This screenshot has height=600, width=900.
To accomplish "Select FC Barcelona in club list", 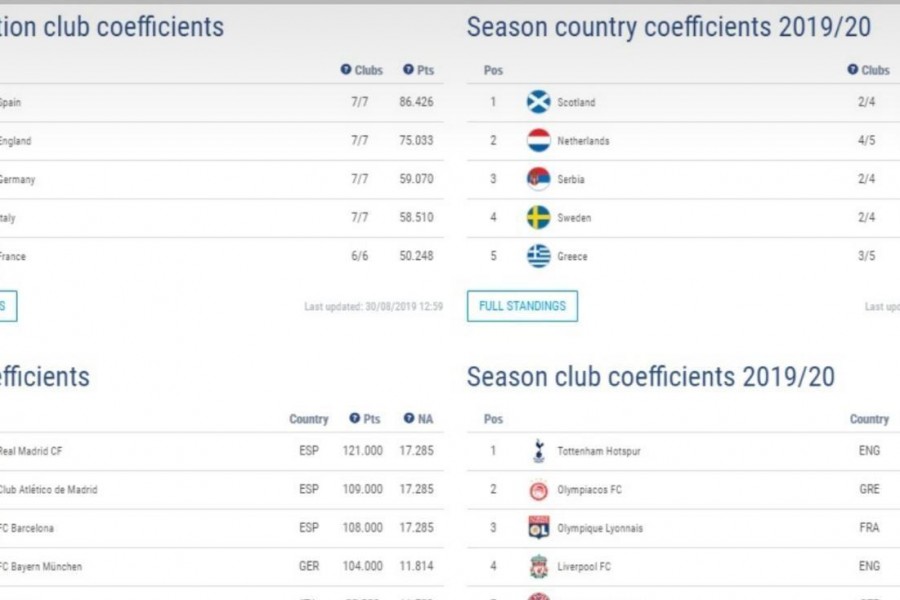I will tap(222, 528).
